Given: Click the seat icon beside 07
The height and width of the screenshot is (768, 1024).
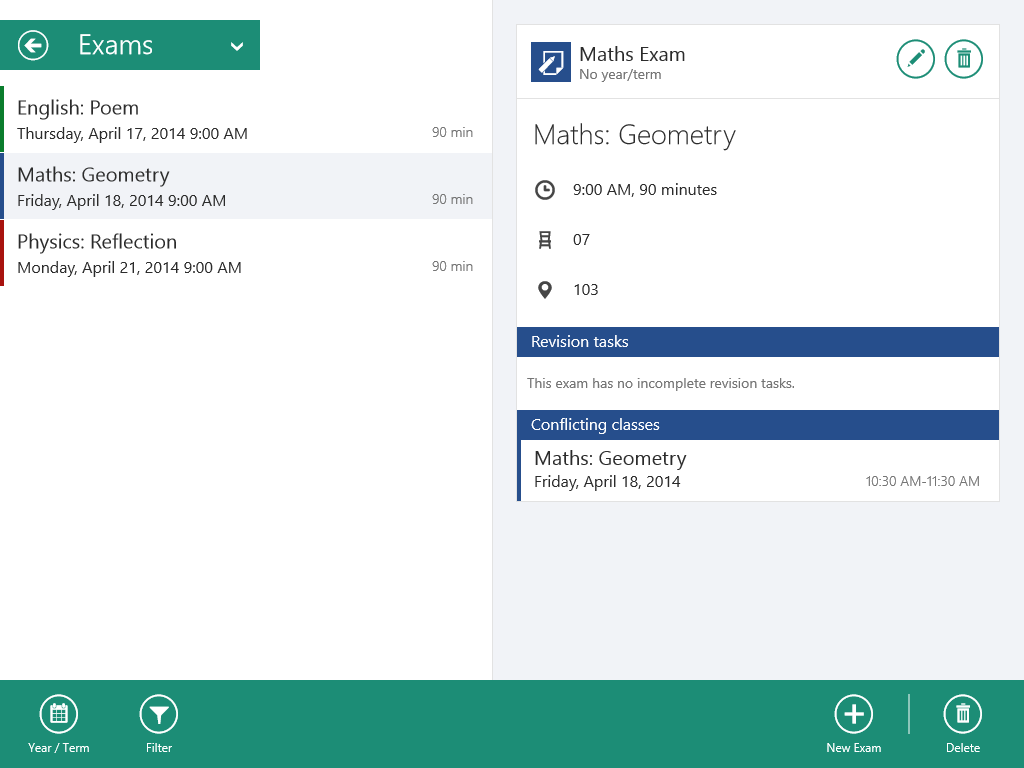Looking at the screenshot, I should tap(545, 240).
